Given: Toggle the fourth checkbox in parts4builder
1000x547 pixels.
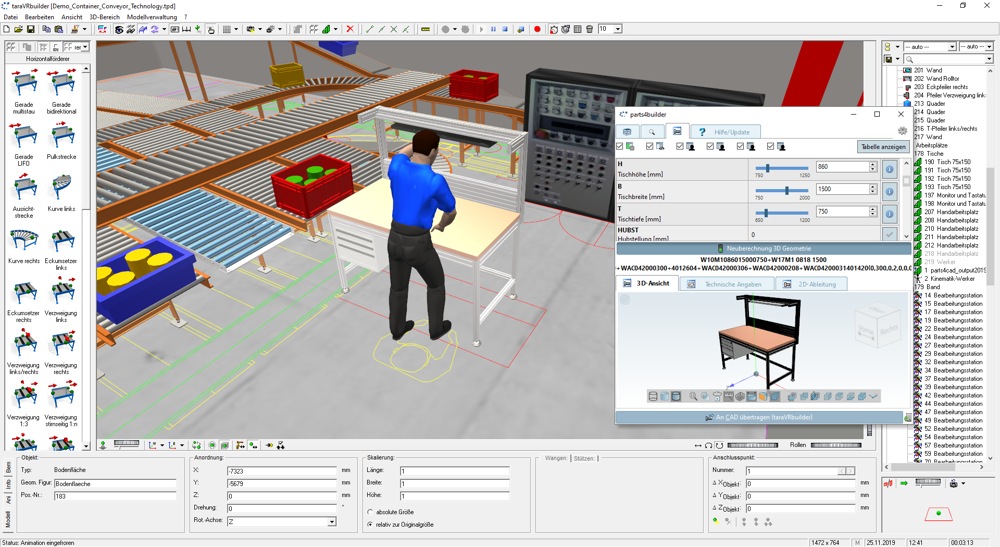Looking at the screenshot, I should click(x=710, y=147).
